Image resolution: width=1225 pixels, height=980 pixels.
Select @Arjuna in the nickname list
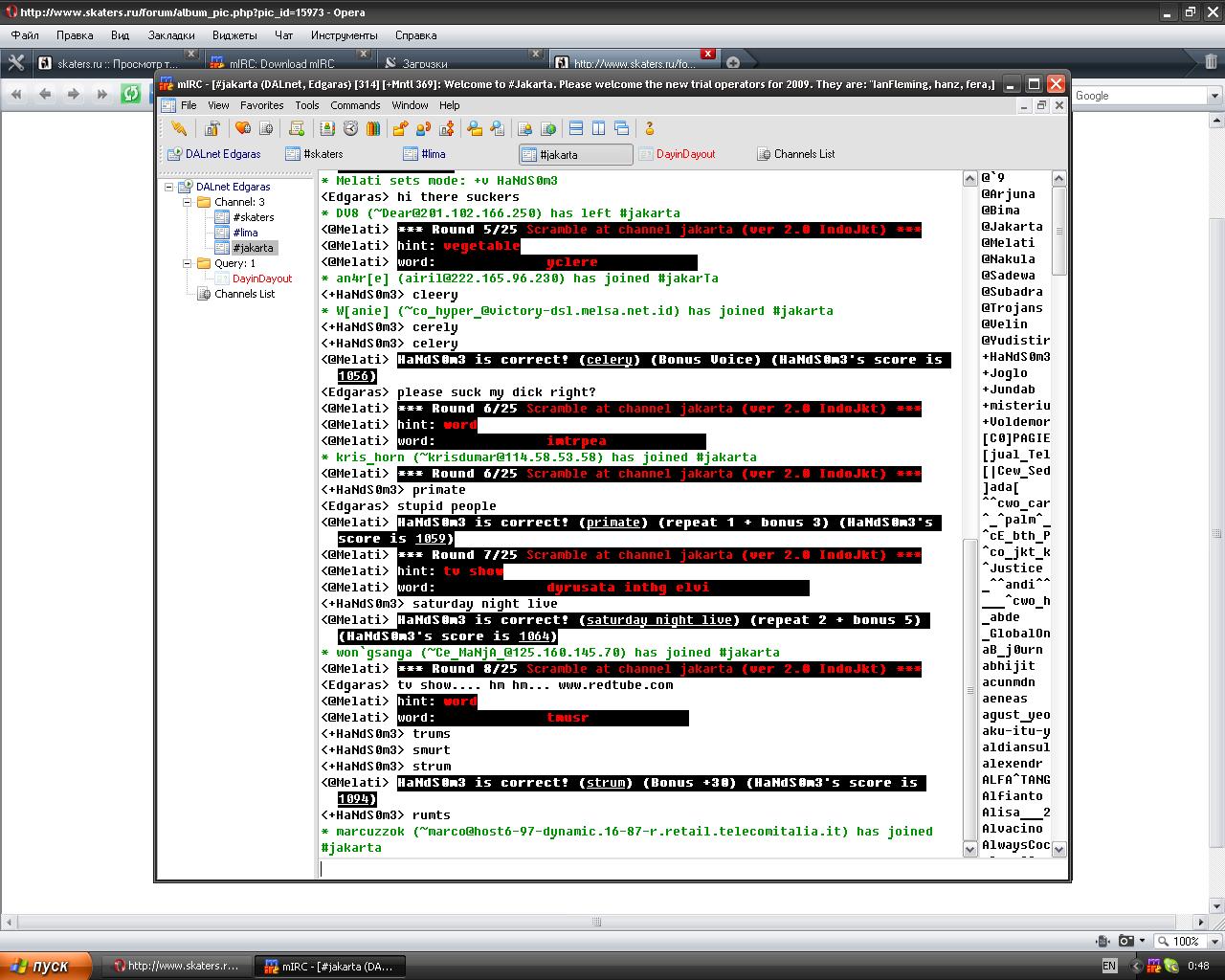pyautogui.click(x=1008, y=194)
